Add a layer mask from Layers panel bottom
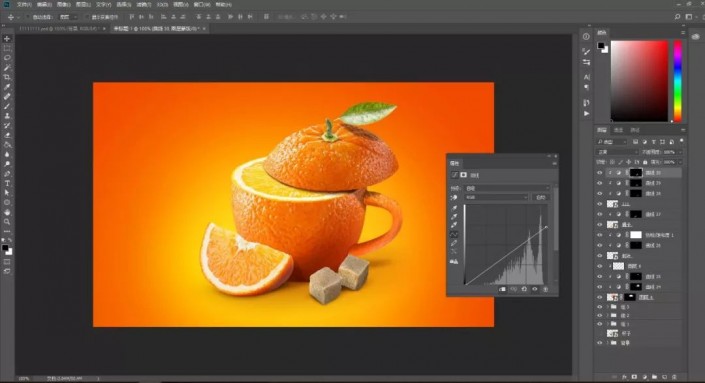This screenshot has height=383, width=705. tap(634, 377)
